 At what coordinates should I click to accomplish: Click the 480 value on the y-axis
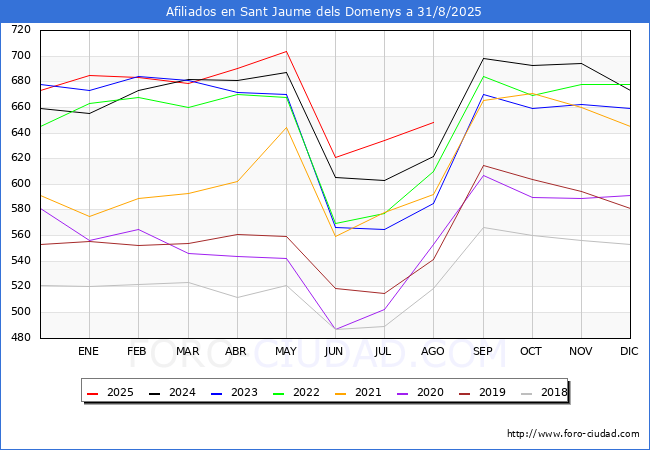click(x=20, y=338)
